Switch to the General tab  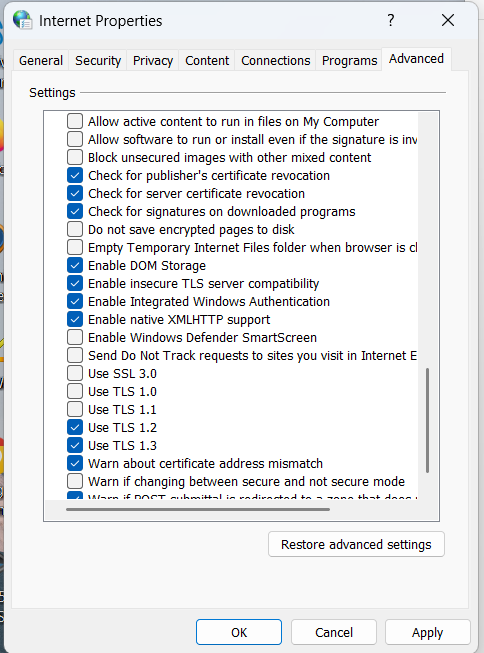coord(41,61)
